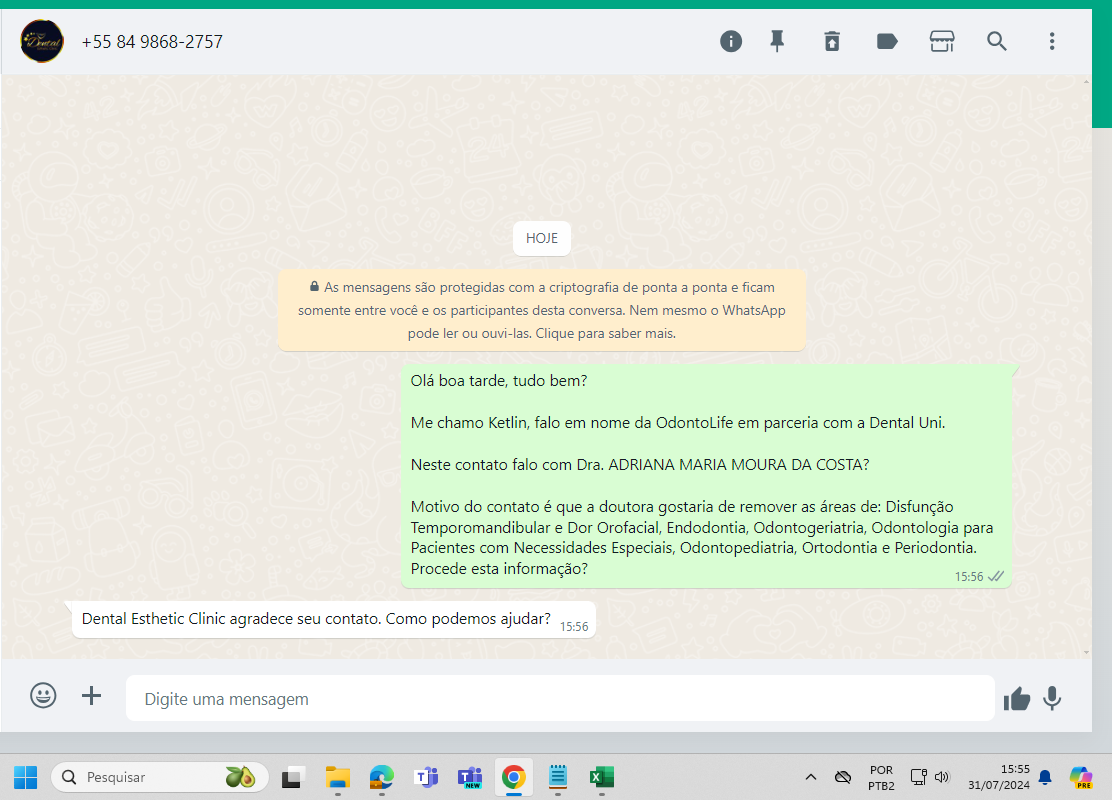
Task: Open the volume speaker tray icon
Action: (942, 777)
